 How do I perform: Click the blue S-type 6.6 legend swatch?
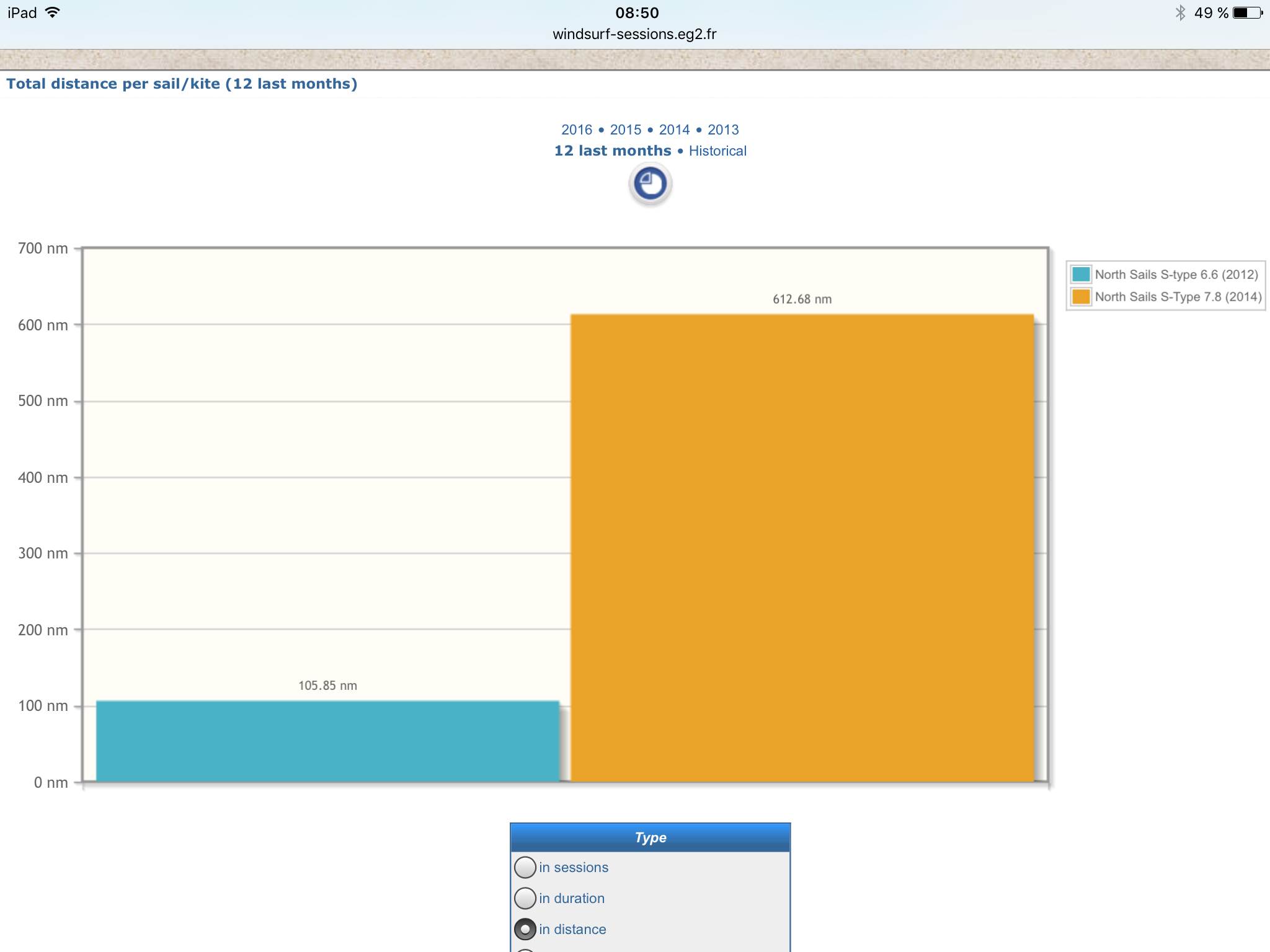pos(1081,274)
